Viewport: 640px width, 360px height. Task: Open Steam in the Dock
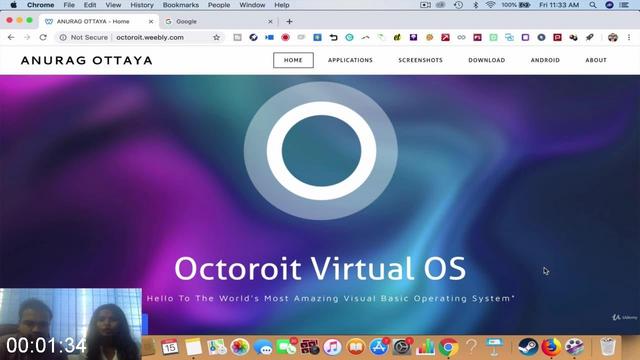tap(528, 347)
